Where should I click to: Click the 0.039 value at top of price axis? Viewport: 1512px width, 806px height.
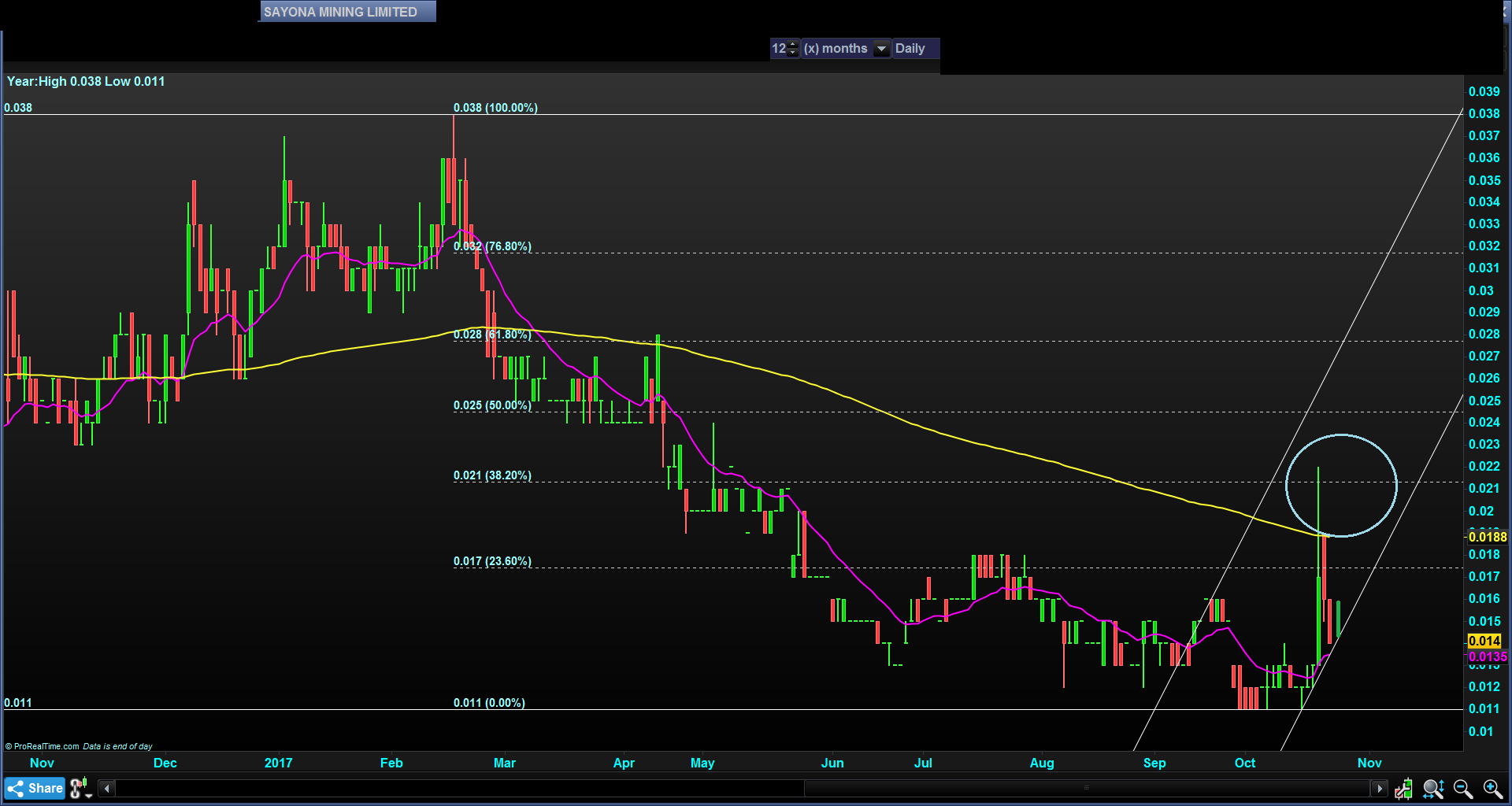pyautogui.click(x=1484, y=91)
